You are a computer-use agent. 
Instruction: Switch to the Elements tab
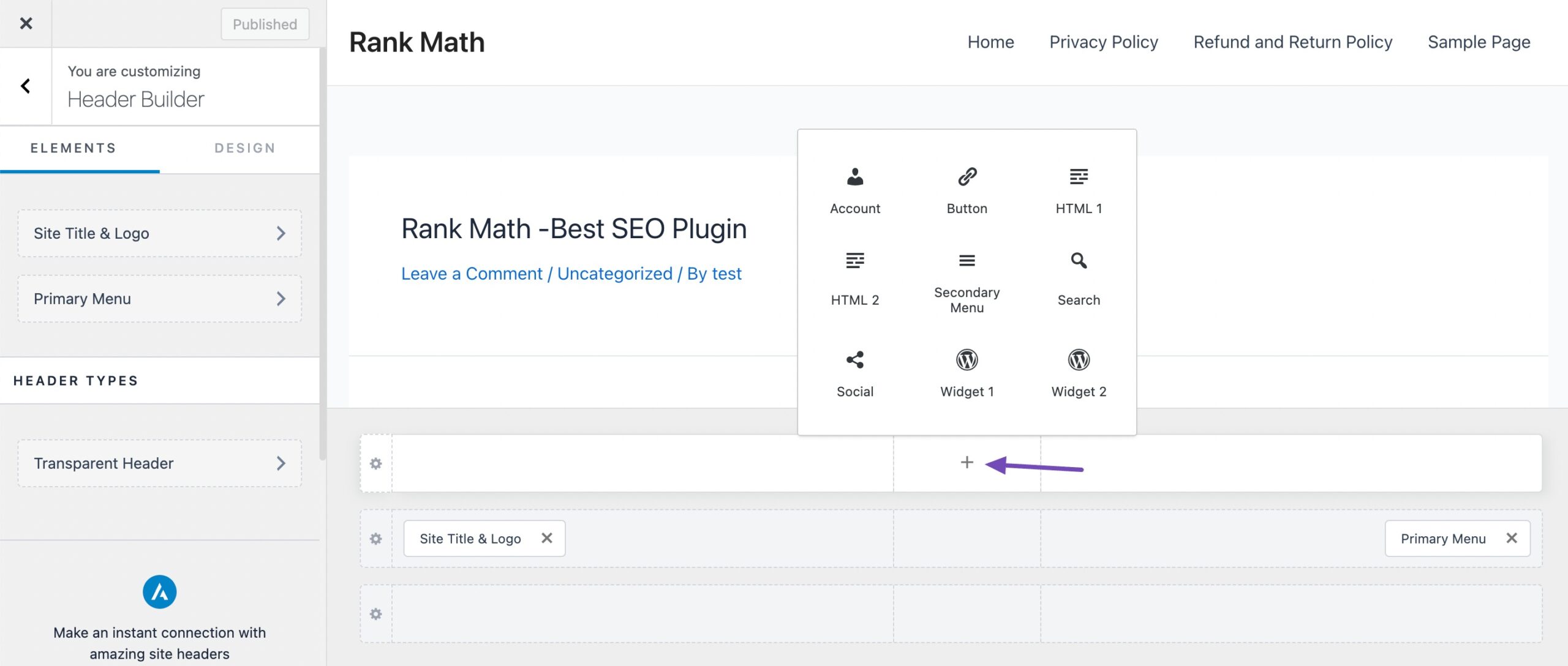coord(73,148)
